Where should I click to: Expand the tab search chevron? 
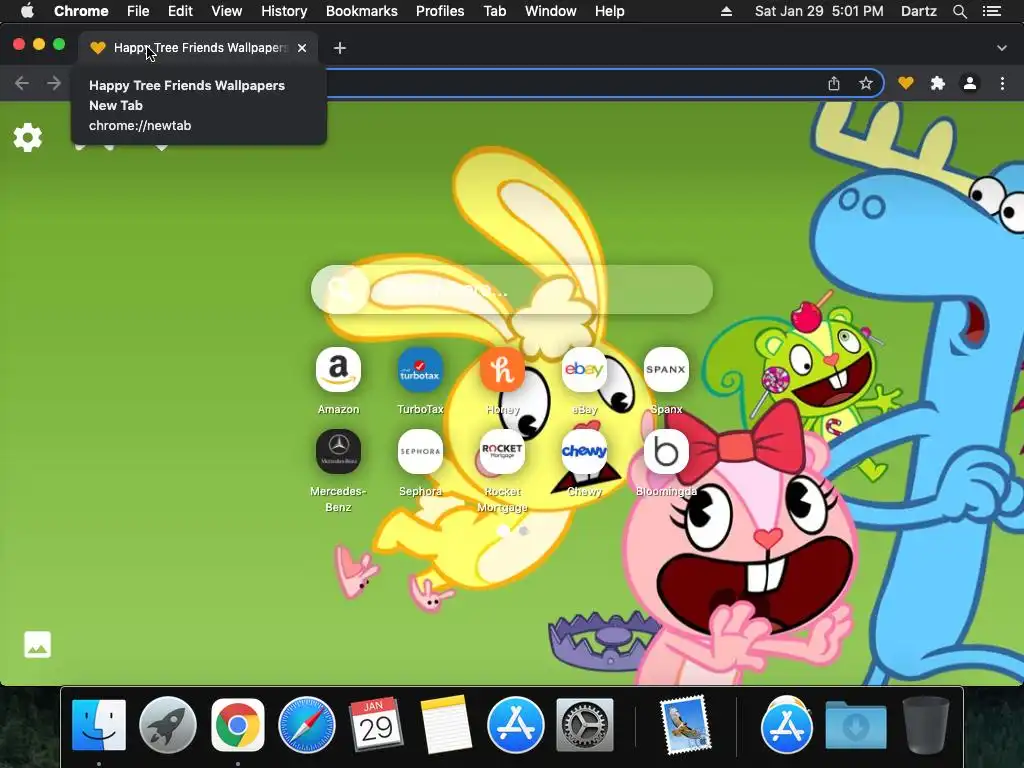click(1002, 48)
